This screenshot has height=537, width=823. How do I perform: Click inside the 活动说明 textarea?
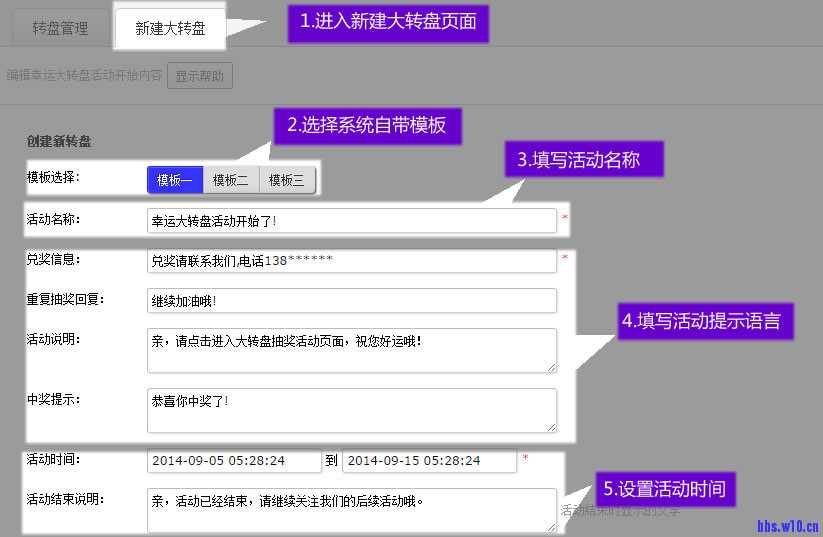tap(351, 349)
